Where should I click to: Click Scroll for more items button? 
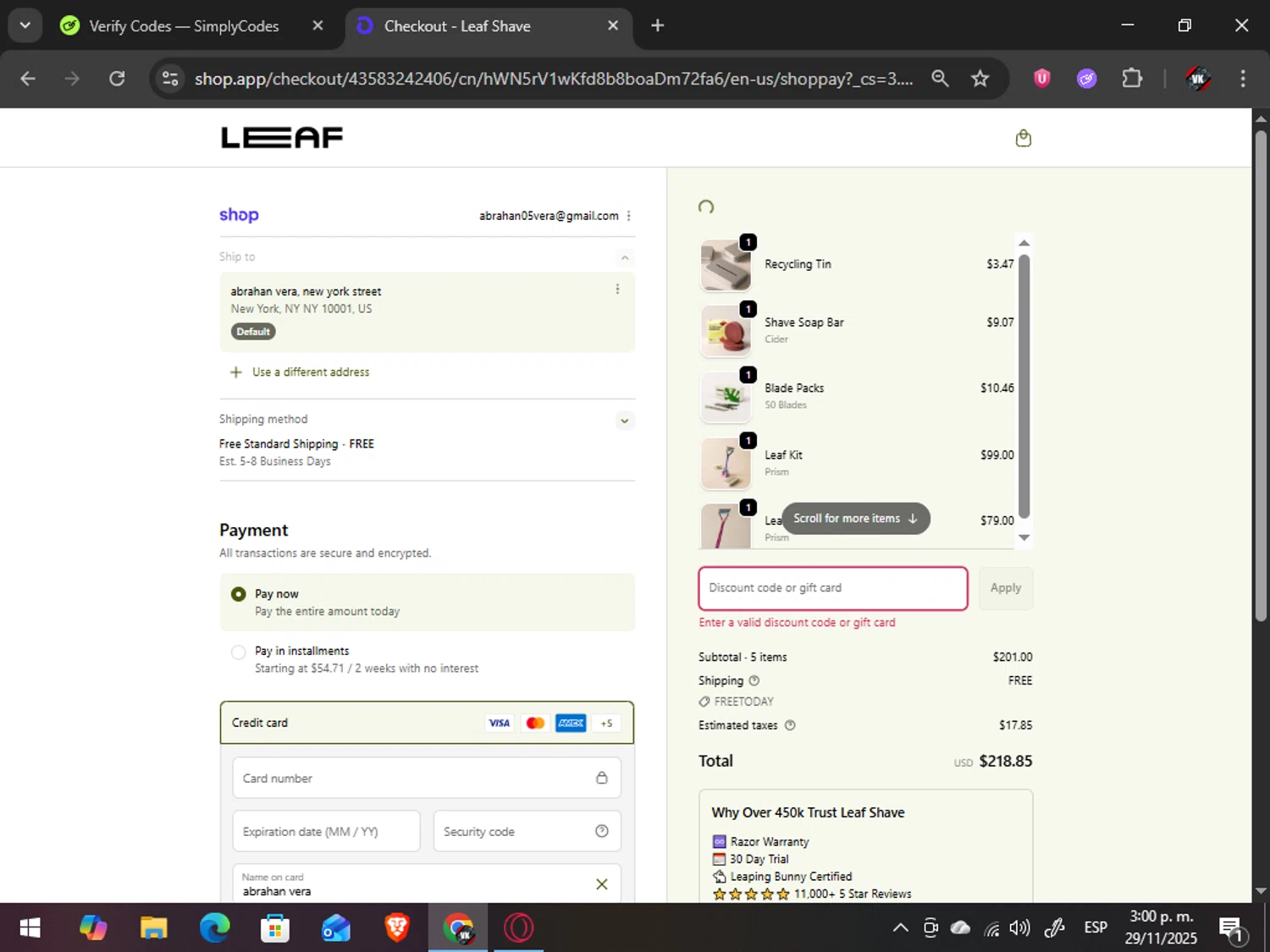pos(855,519)
